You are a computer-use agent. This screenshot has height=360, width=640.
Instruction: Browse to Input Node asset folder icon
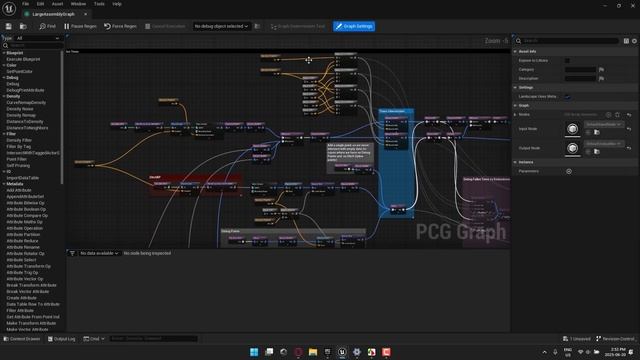point(596,132)
